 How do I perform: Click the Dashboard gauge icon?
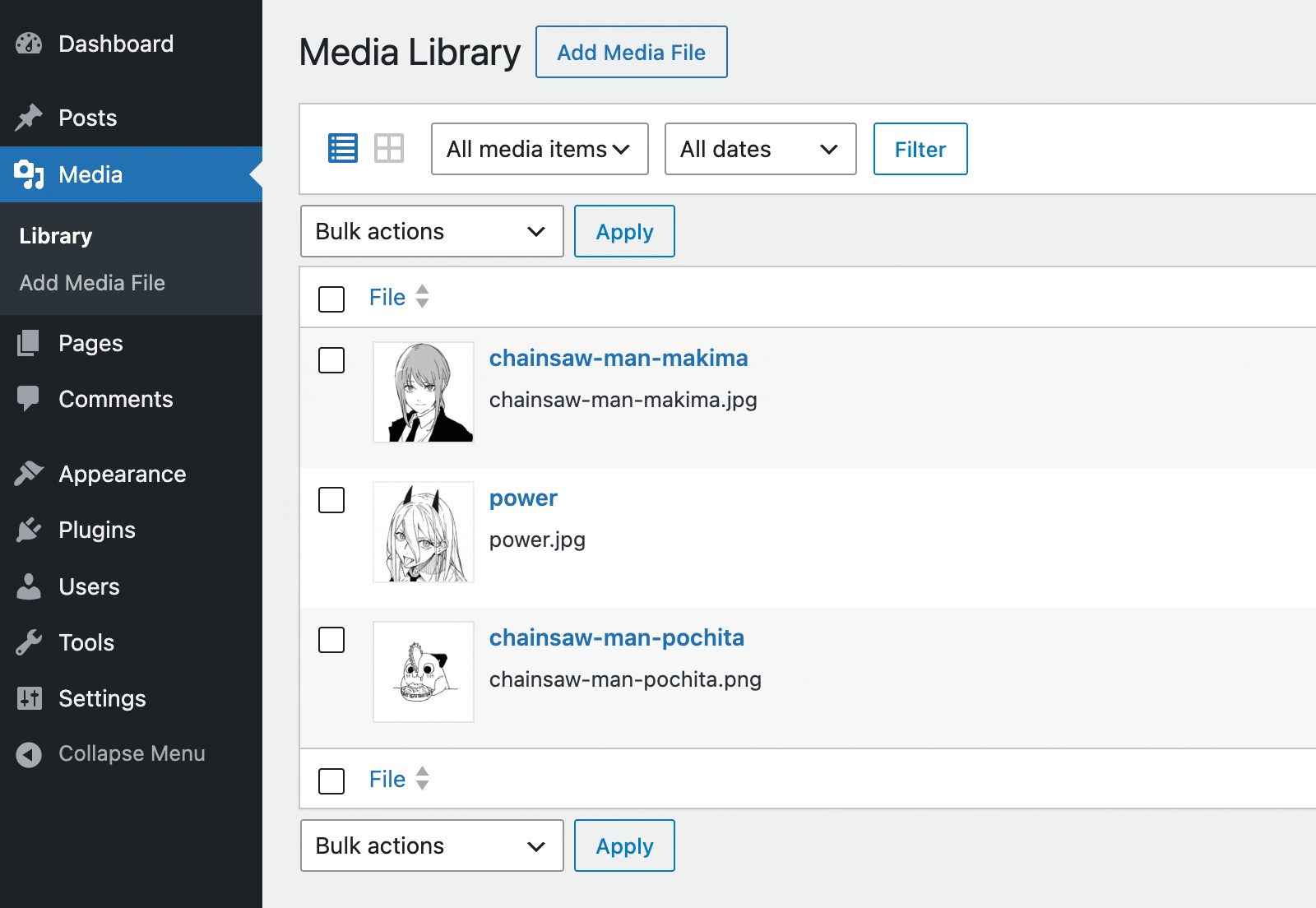coord(29,44)
